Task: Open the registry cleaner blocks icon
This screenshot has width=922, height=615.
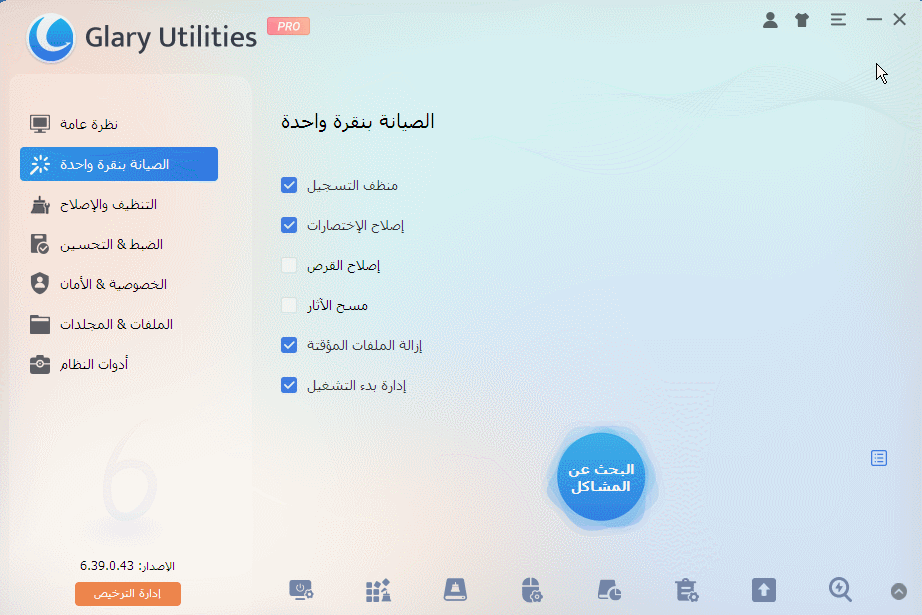Action: pyautogui.click(x=378, y=590)
